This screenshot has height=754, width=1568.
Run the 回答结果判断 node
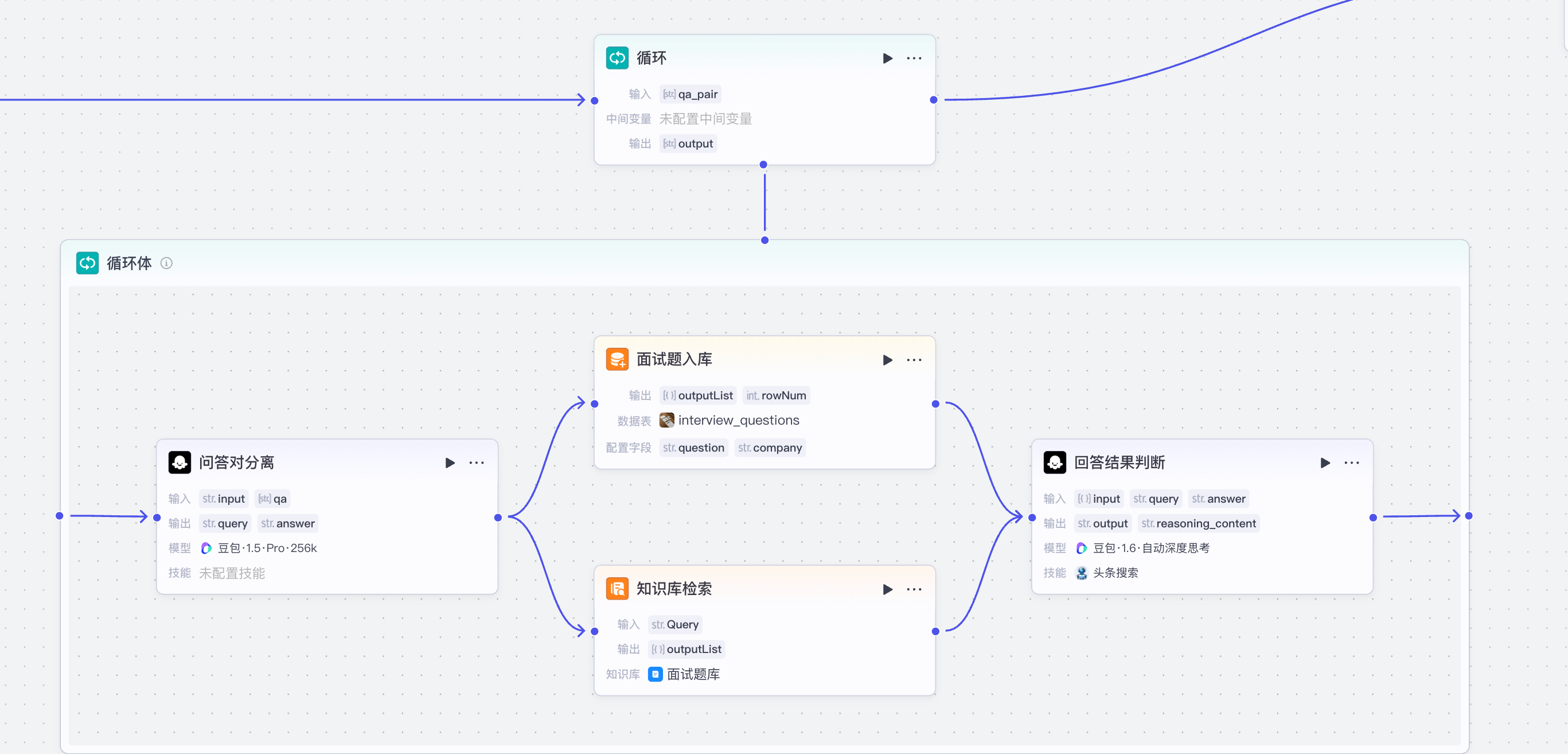point(1324,463)
